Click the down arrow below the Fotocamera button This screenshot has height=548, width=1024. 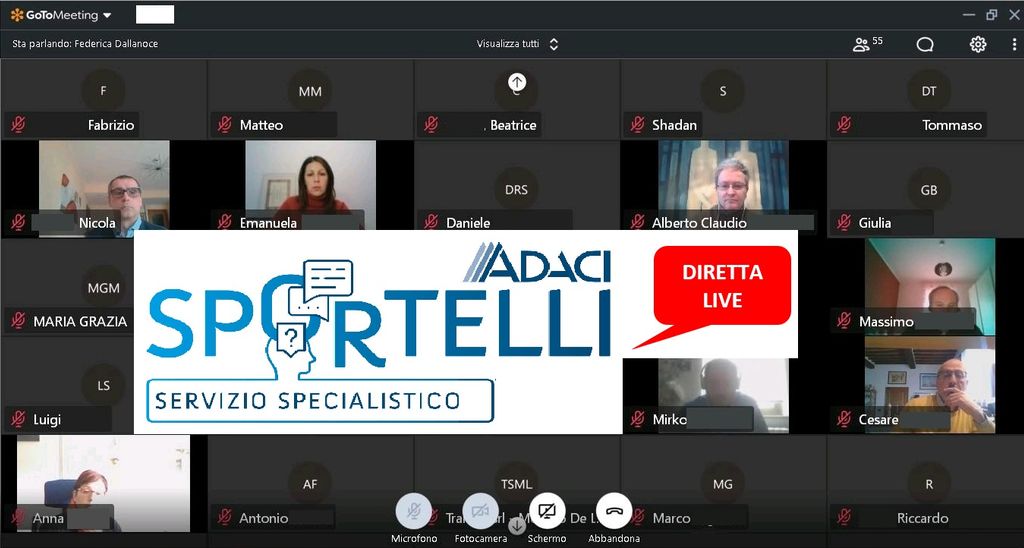[517, 525]
